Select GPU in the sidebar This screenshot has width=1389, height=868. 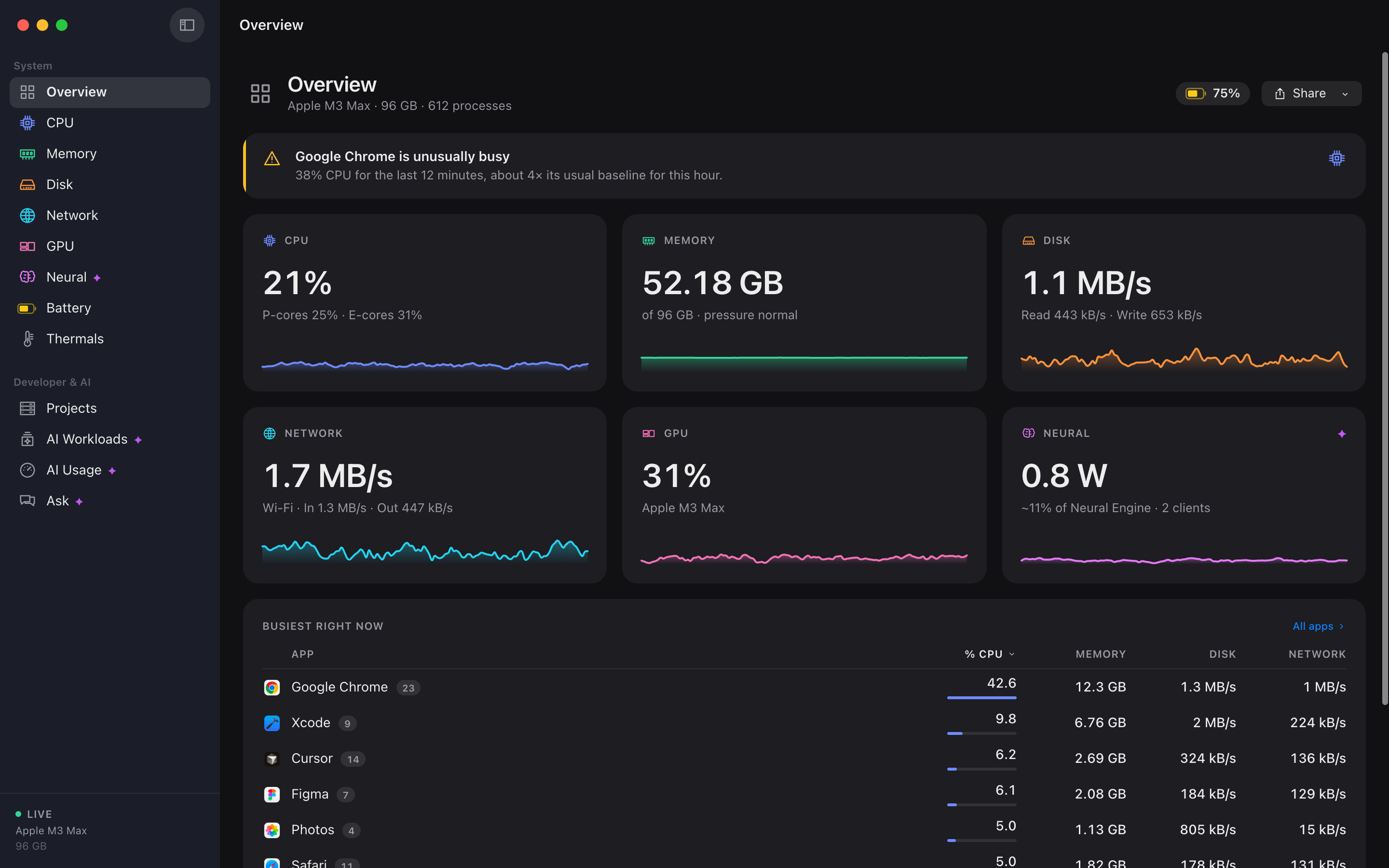tap(110, 246)
